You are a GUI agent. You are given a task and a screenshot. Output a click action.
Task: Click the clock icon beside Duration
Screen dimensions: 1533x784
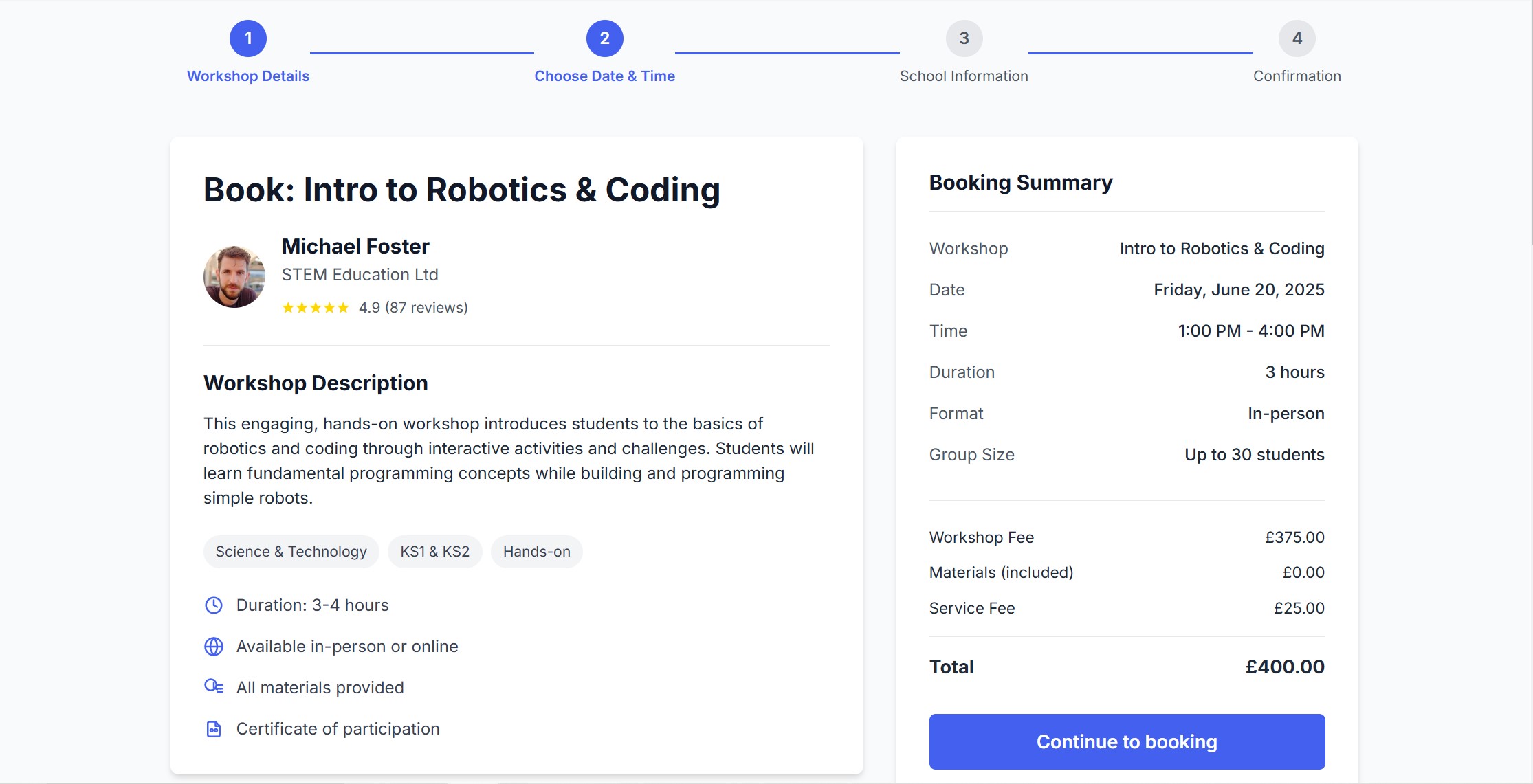(214, 605)
